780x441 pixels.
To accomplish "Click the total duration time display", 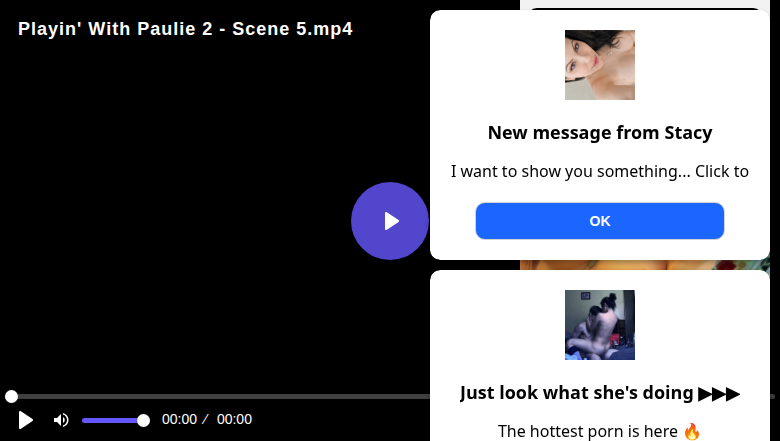I will (x=234, y=420).
